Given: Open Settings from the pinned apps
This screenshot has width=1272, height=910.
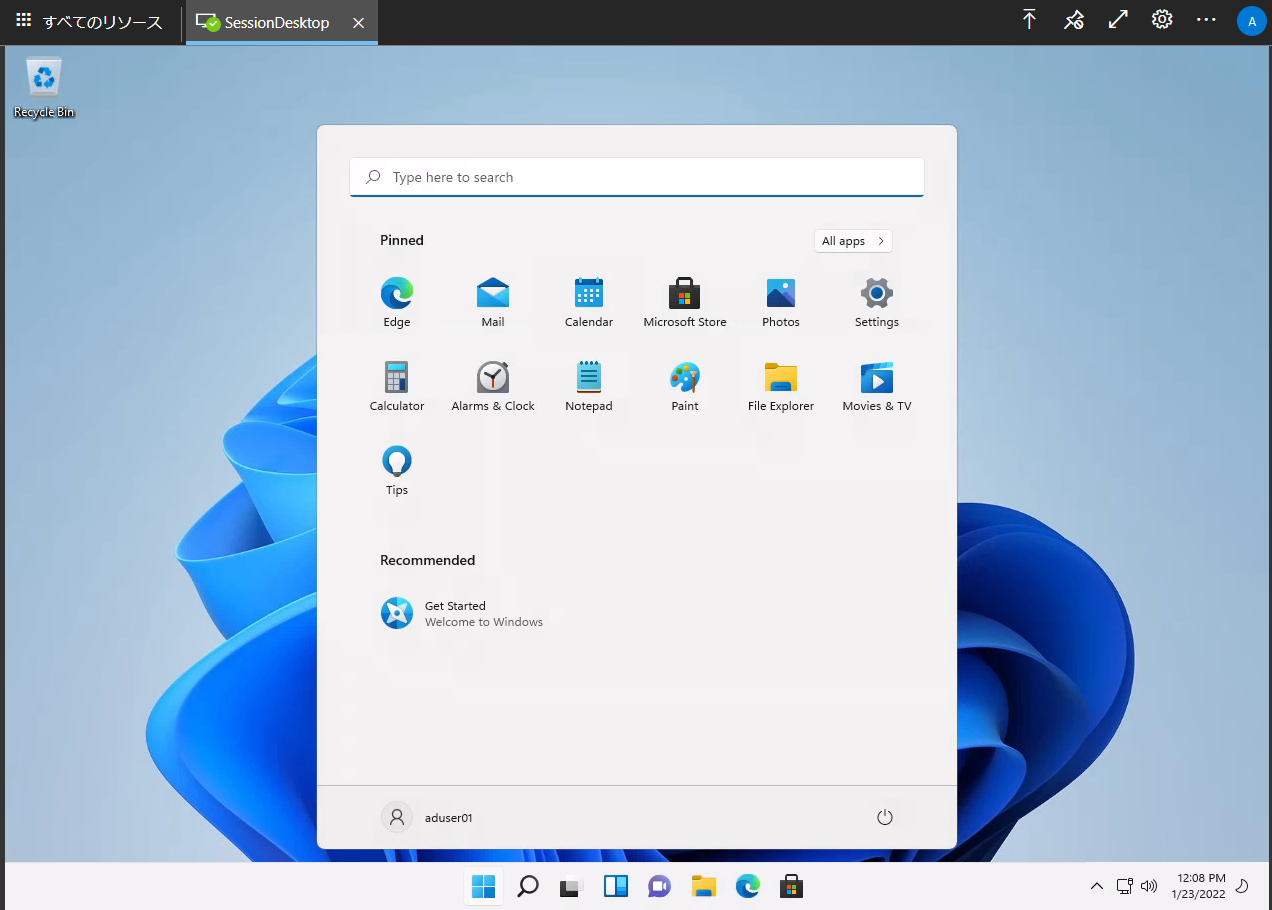Looking at the screenshot, I should (x=877, y=303).
